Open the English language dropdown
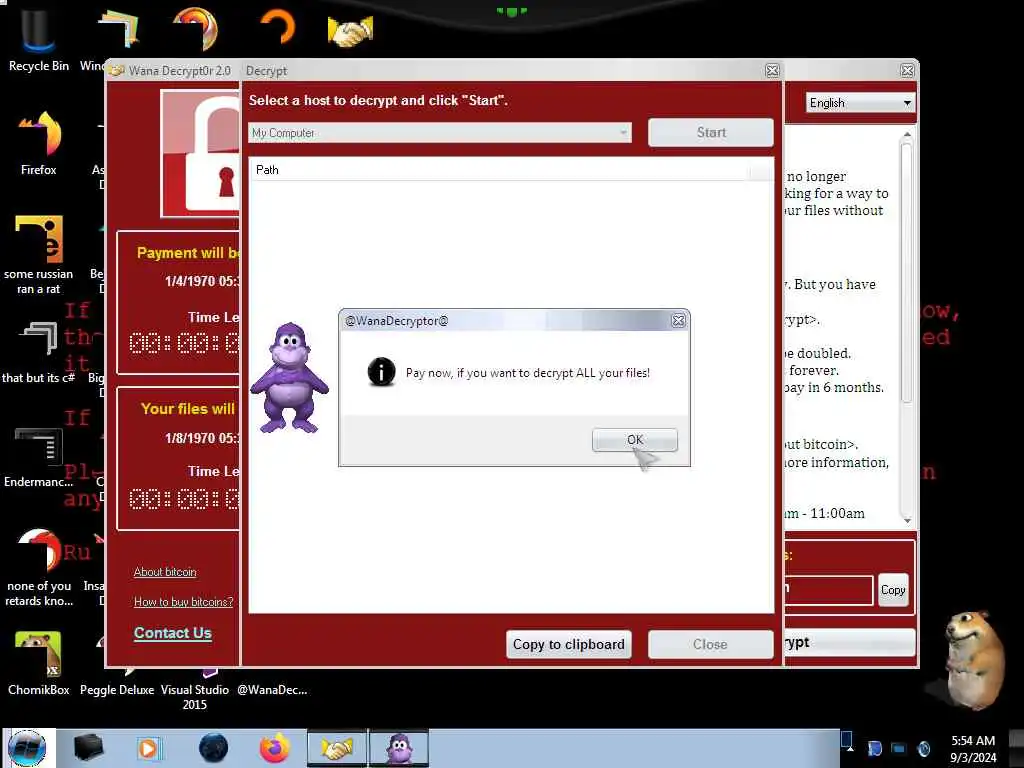This screenshot has width=1024, height=768. click(860, 103)
